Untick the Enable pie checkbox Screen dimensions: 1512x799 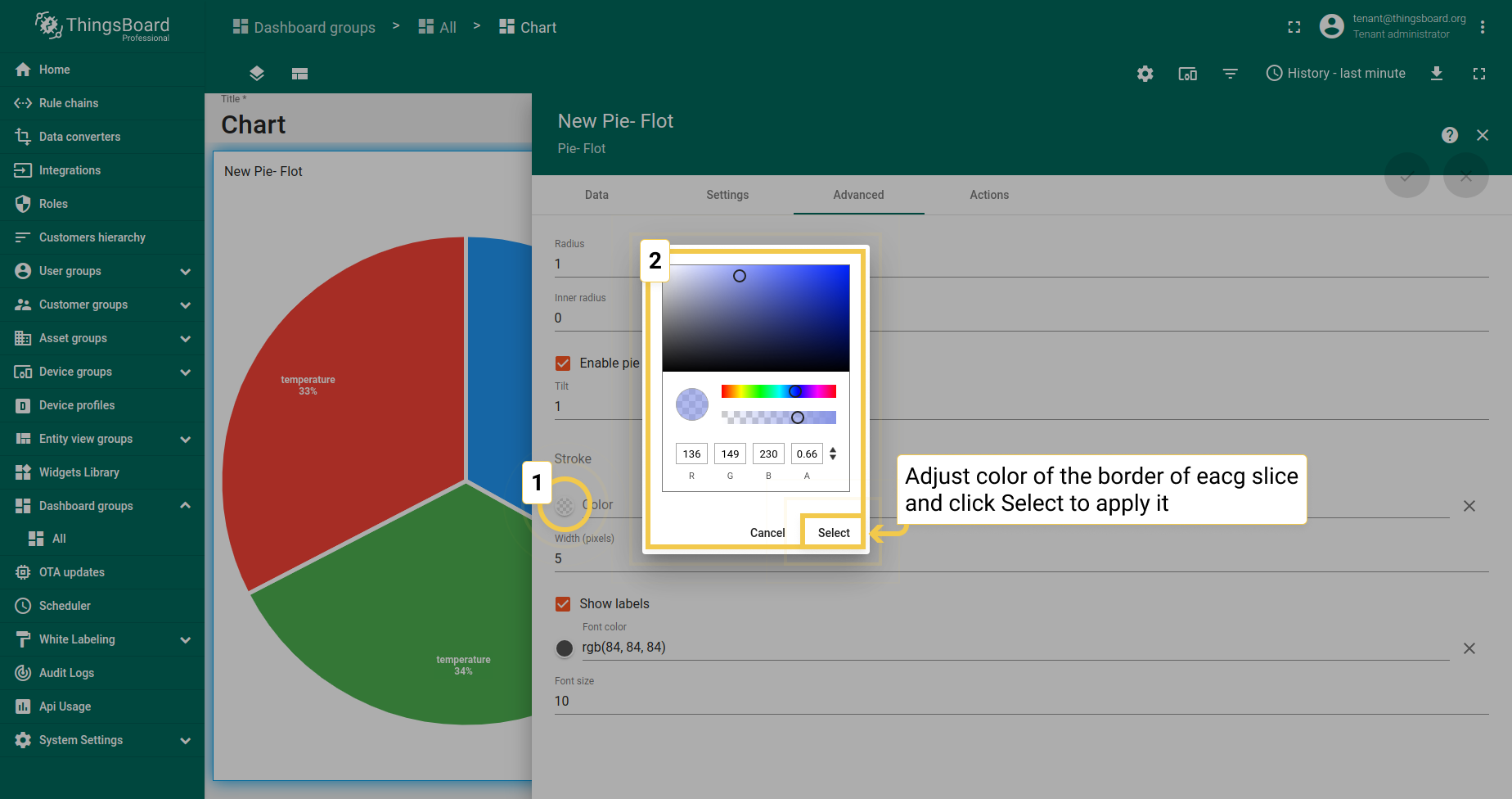click(x=563, y=363)
